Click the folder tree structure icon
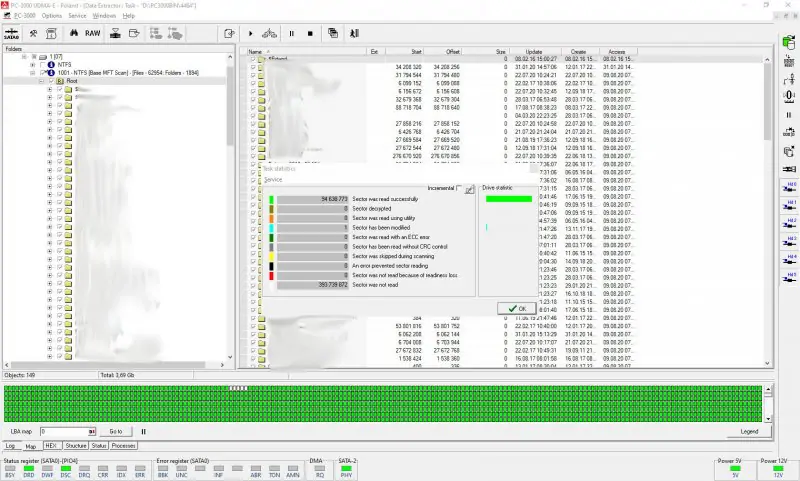Viewport: 800px width, 481px height. (x=156, y=34)
